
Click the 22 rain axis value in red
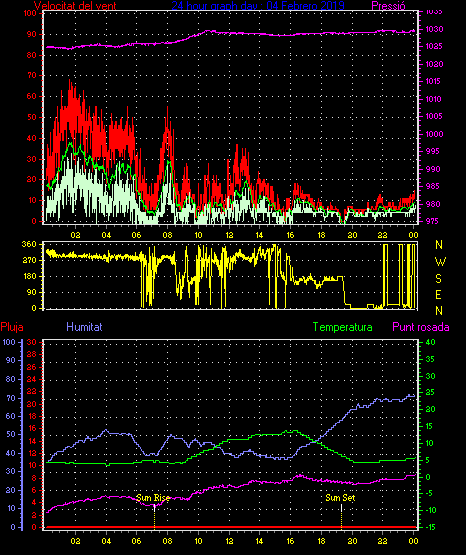coord(32,392)
